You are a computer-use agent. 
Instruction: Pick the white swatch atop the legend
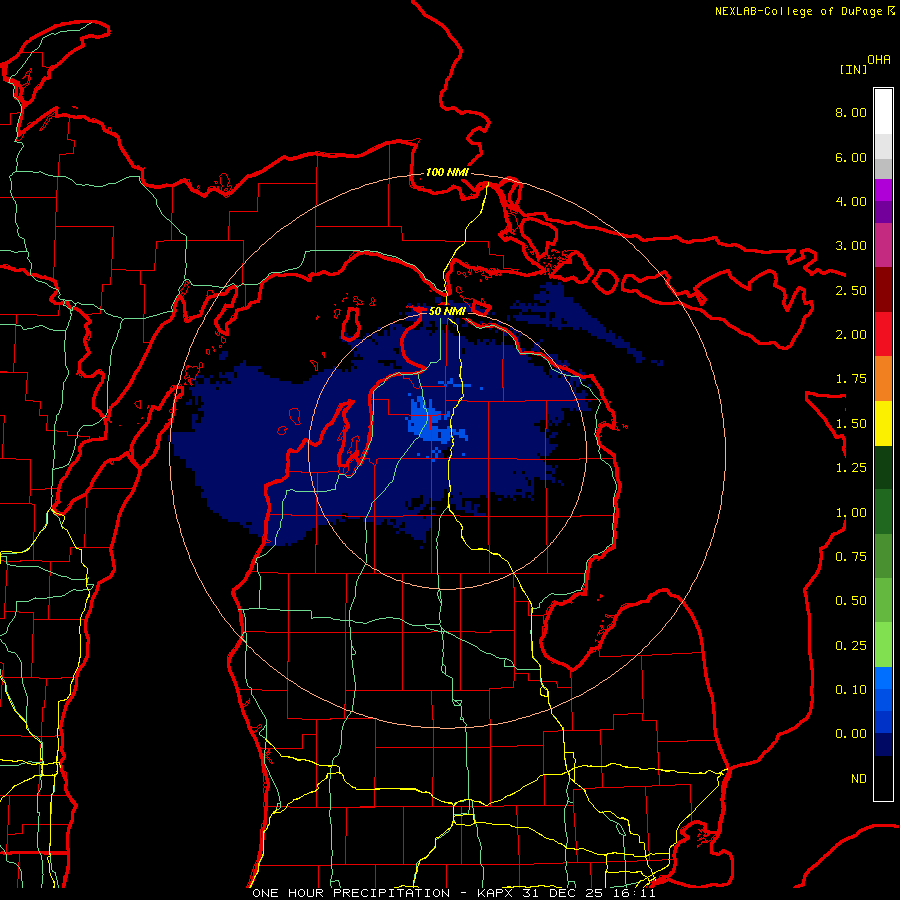coord(883,111)
